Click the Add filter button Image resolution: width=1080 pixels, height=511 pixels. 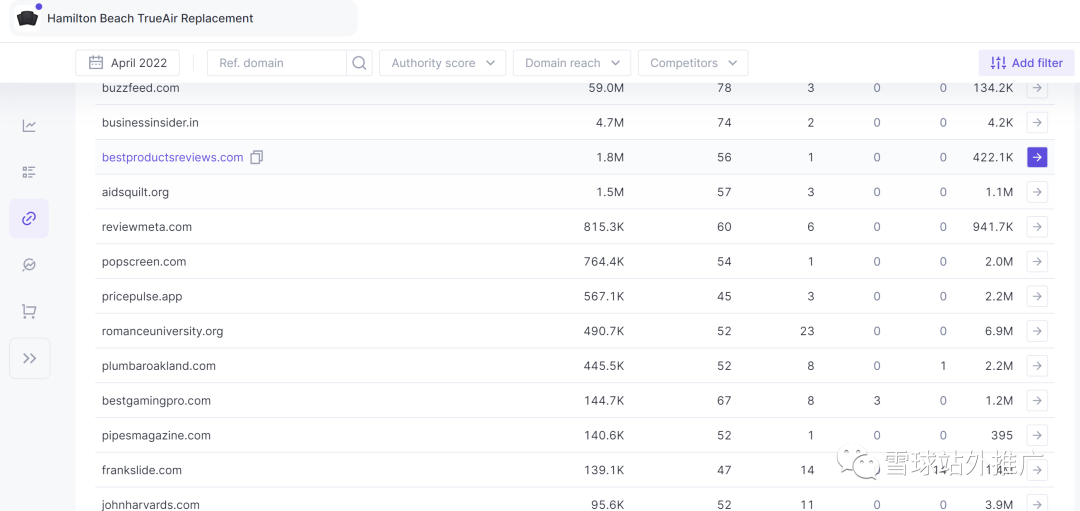click(1026, 63)
